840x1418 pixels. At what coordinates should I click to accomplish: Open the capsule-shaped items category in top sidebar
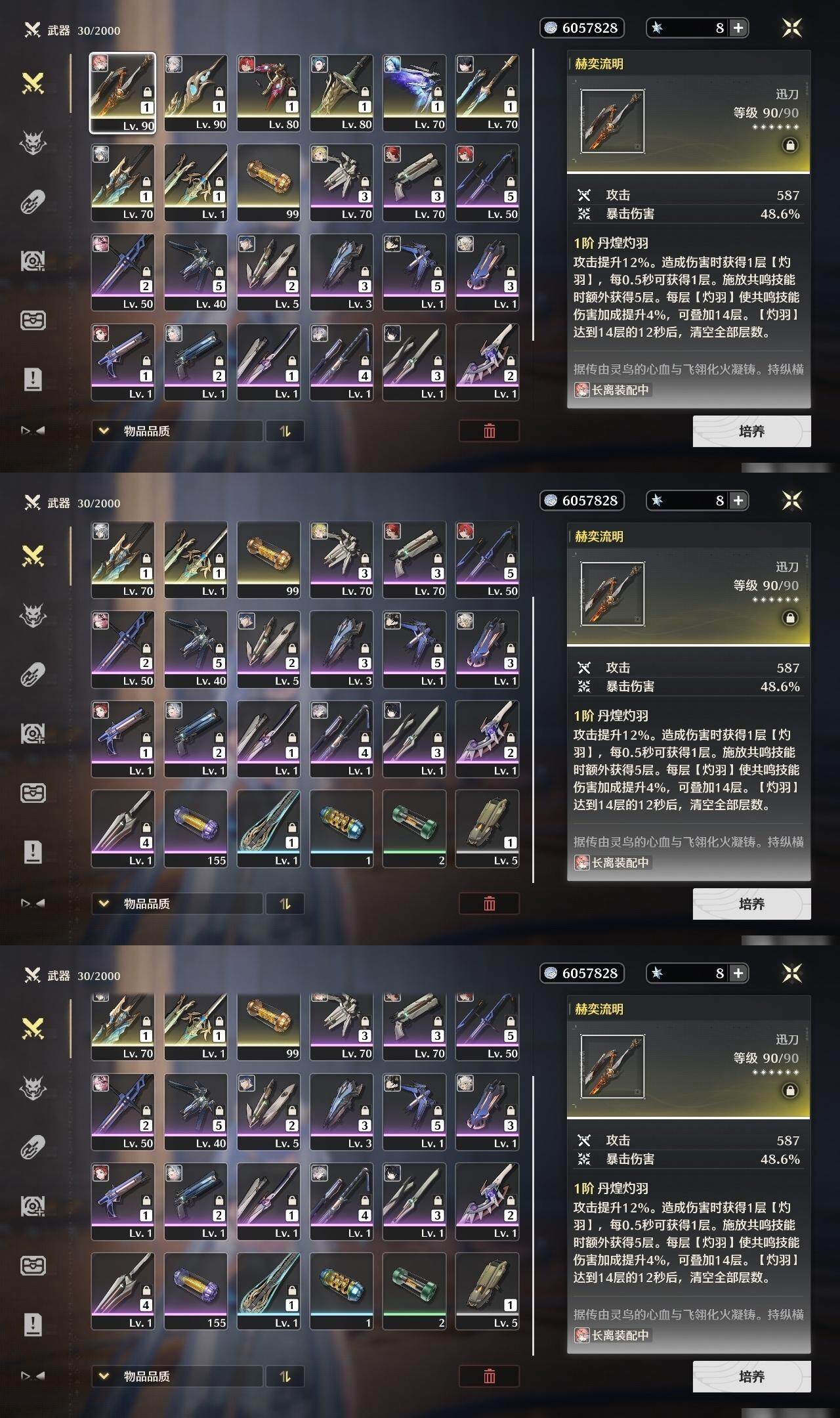pyautogui.click(x=33, y=202)
